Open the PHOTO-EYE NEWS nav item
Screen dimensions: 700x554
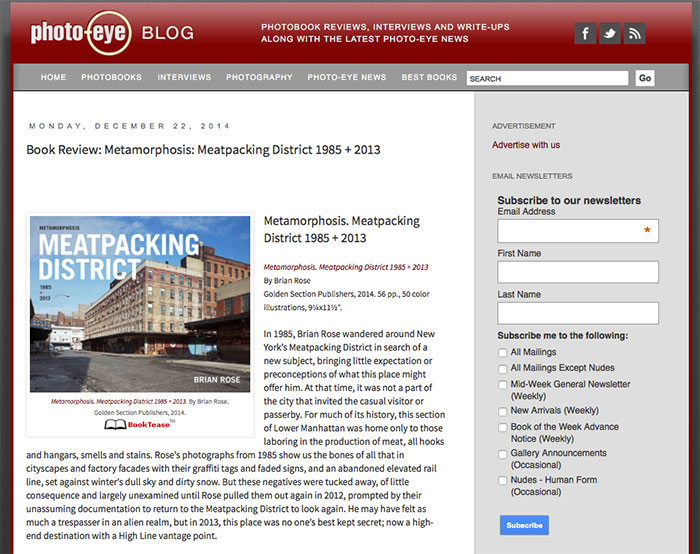coord(347,77)
